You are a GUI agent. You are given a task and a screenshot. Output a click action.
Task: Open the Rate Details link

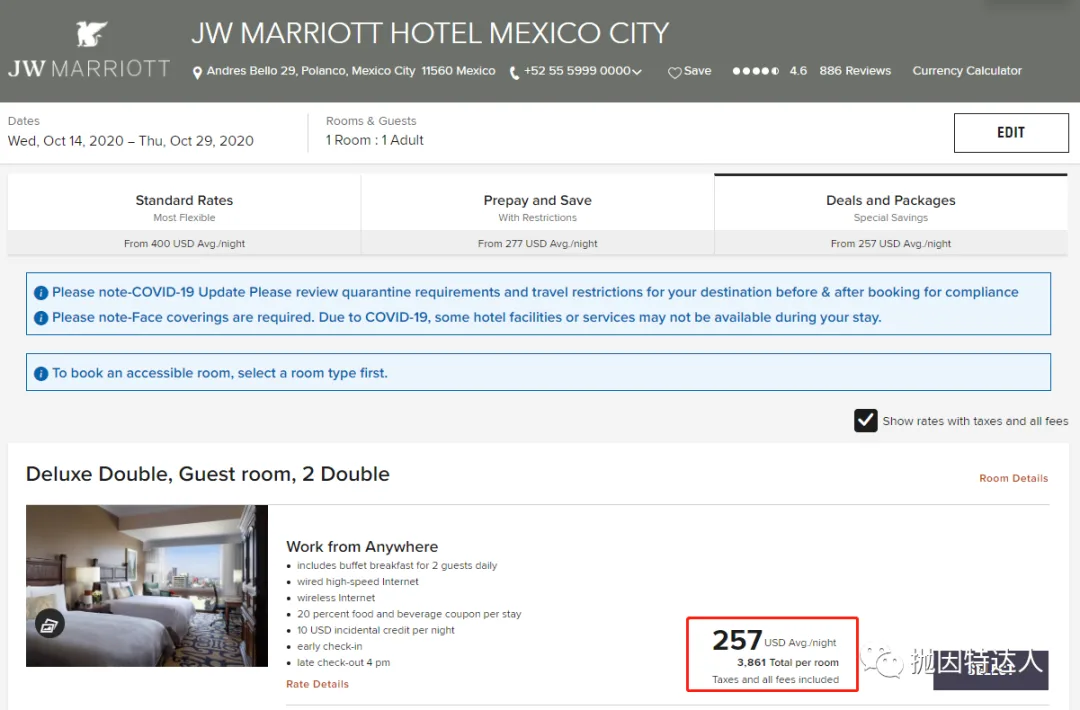pyautogui.click(x=318, y=685)
